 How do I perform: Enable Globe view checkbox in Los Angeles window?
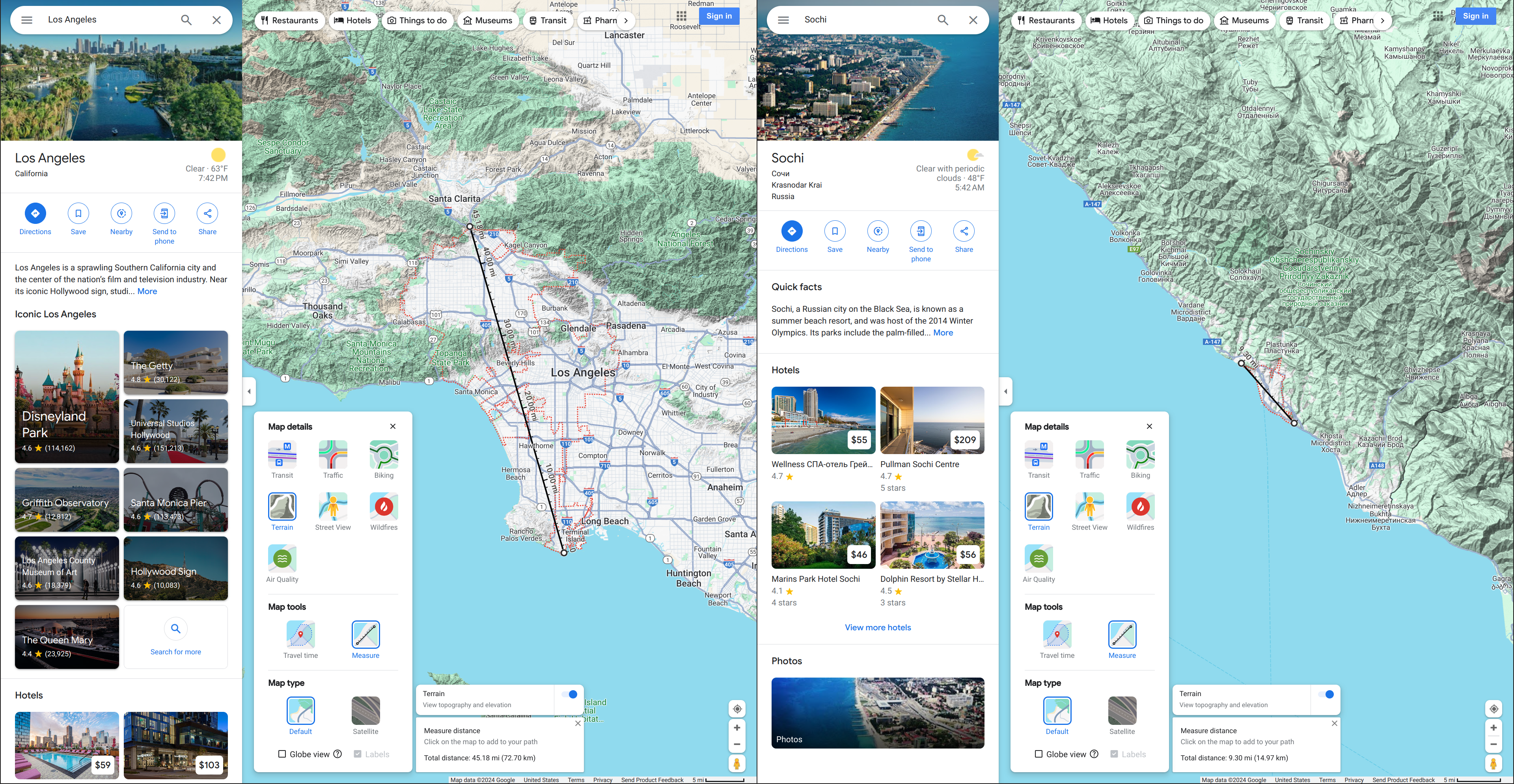[282, 754]
